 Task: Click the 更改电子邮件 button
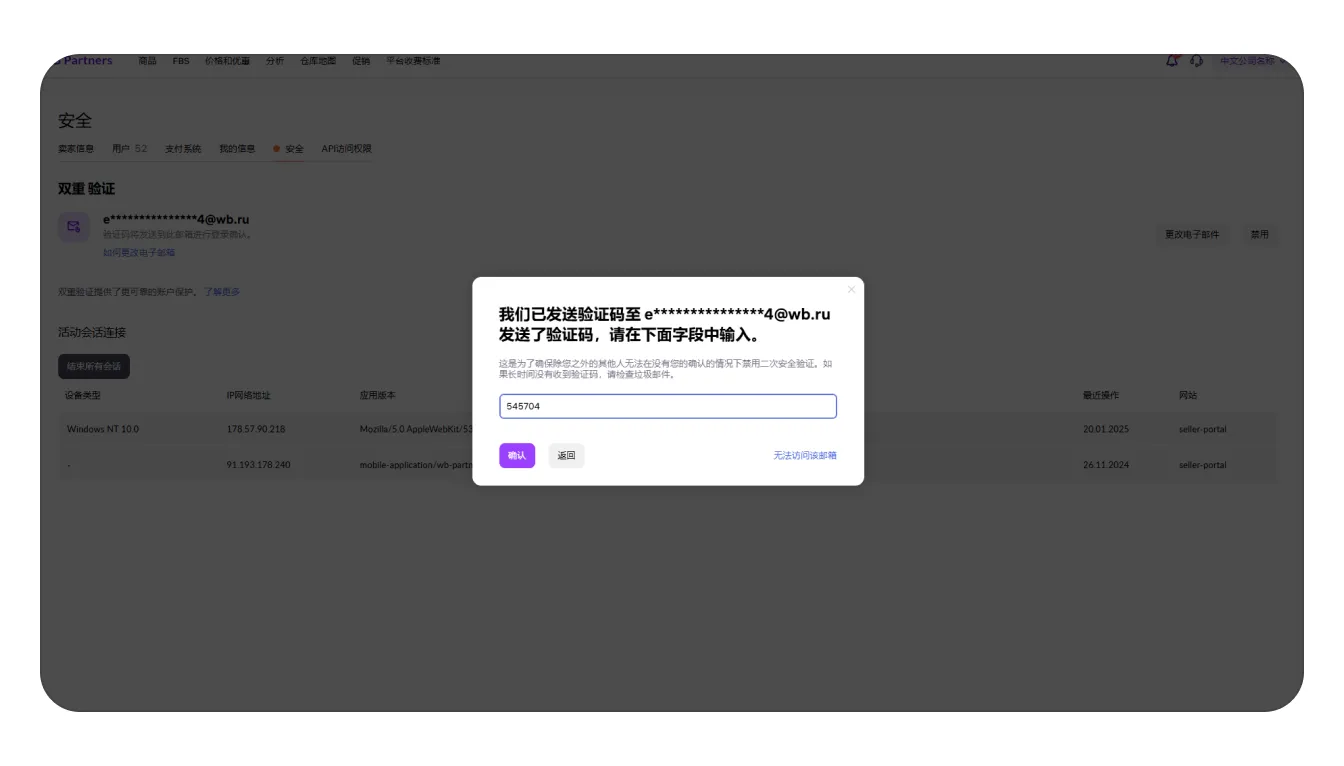tap(1192, 235)
